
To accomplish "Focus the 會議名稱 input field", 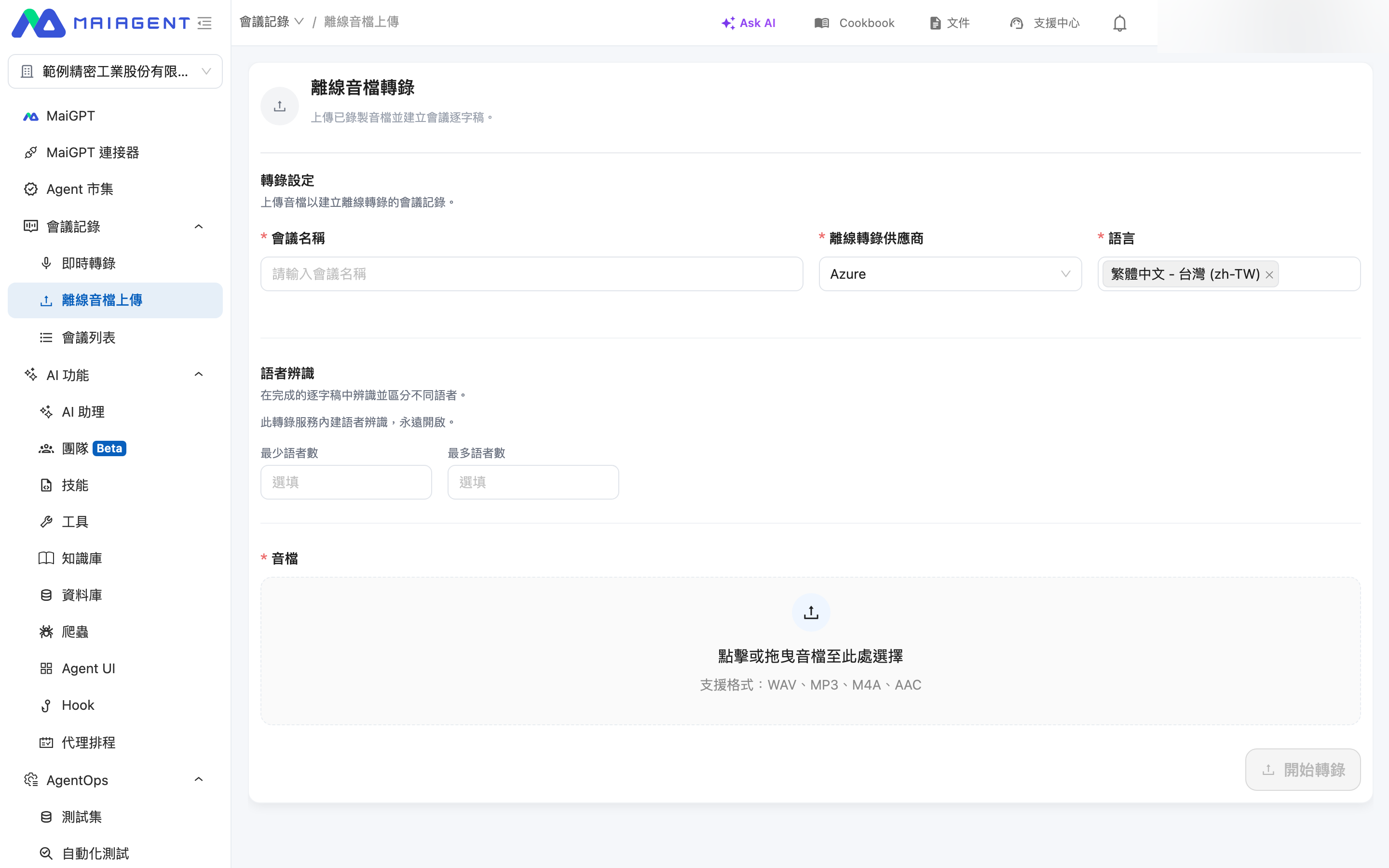I will tap(531, 274).
